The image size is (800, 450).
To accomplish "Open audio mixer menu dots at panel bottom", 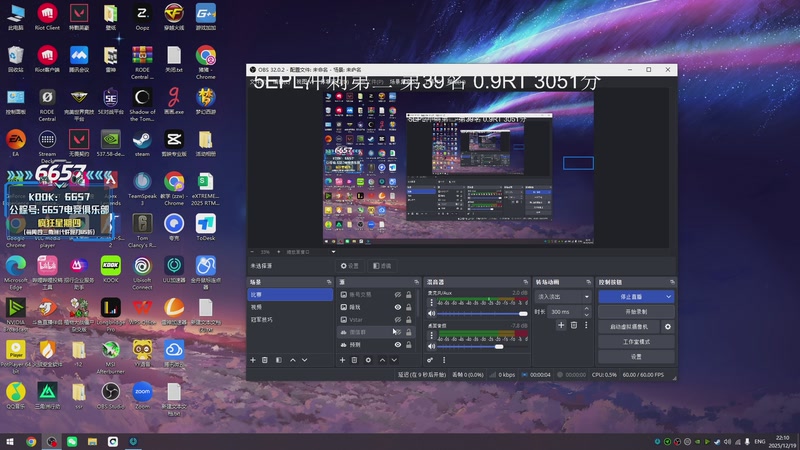I will pos(444,360).
